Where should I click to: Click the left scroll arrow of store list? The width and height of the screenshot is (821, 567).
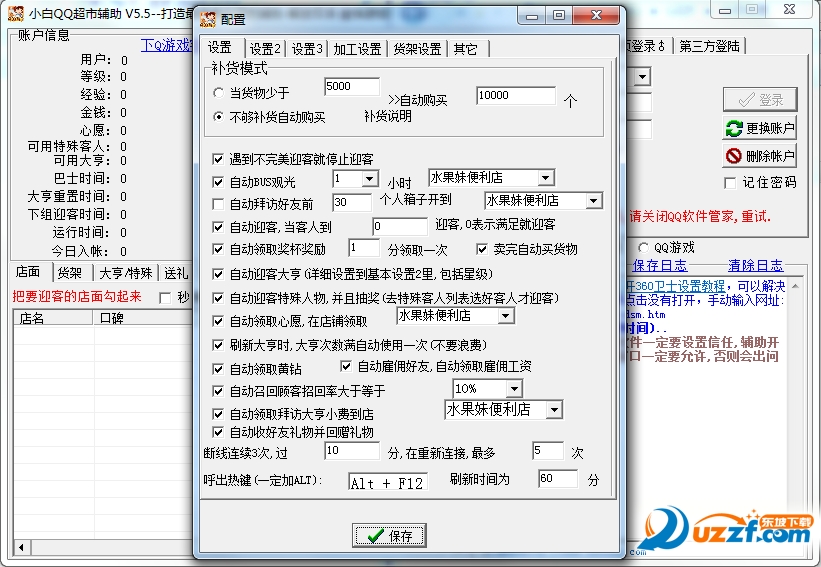point(21,548)
